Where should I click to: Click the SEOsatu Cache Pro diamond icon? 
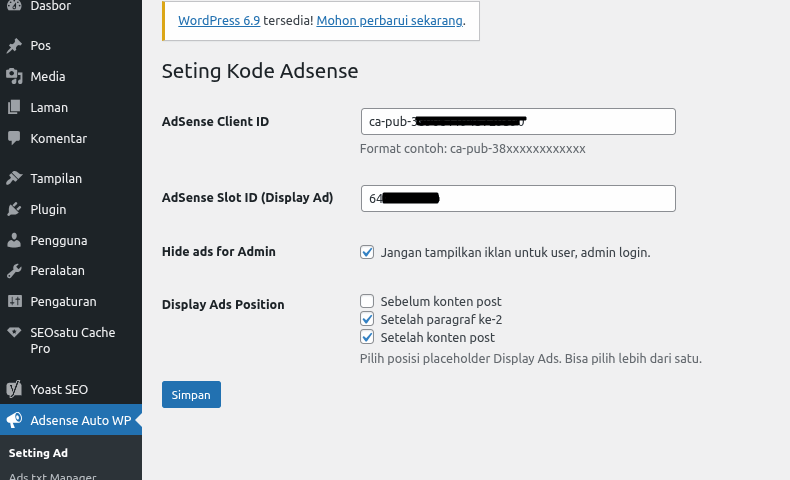click(14, 333)
